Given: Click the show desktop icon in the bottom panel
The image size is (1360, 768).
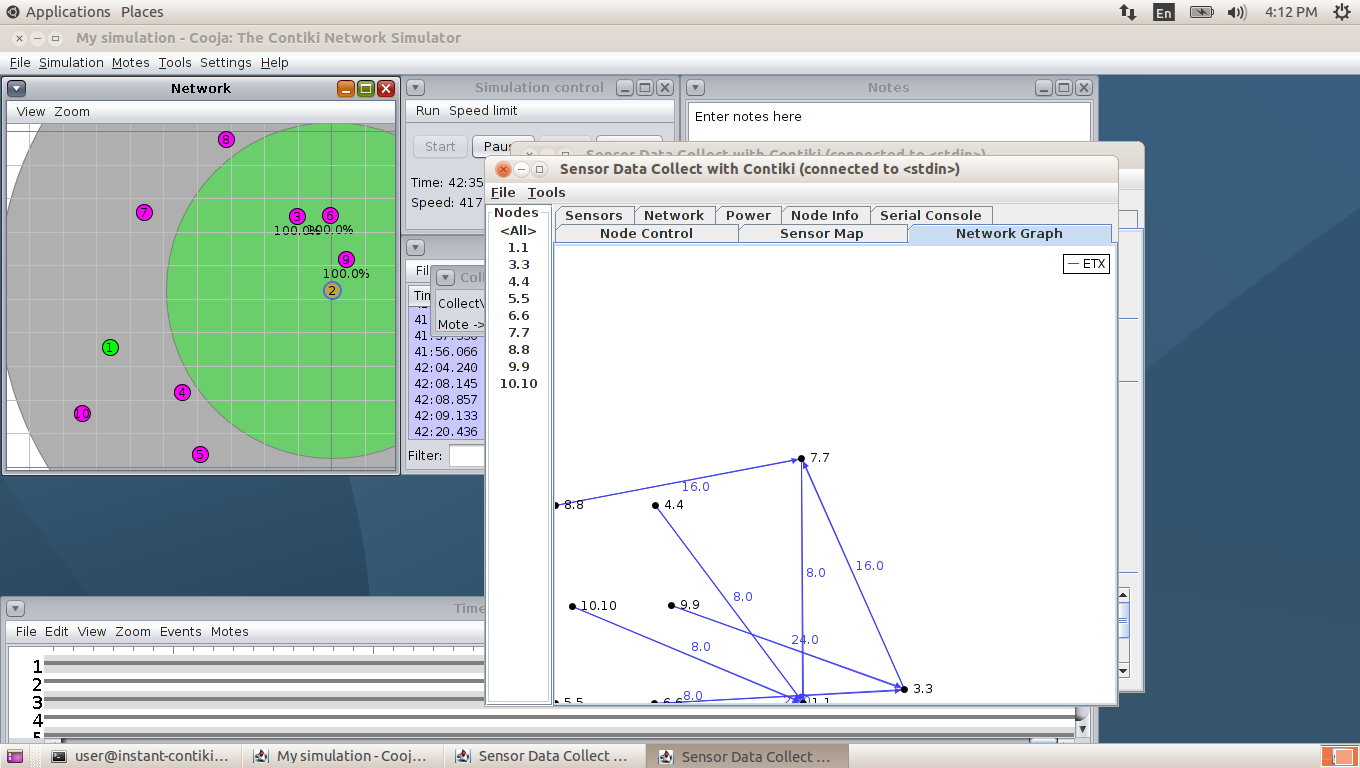Looking at the screenshot, I should coord(14,756).
